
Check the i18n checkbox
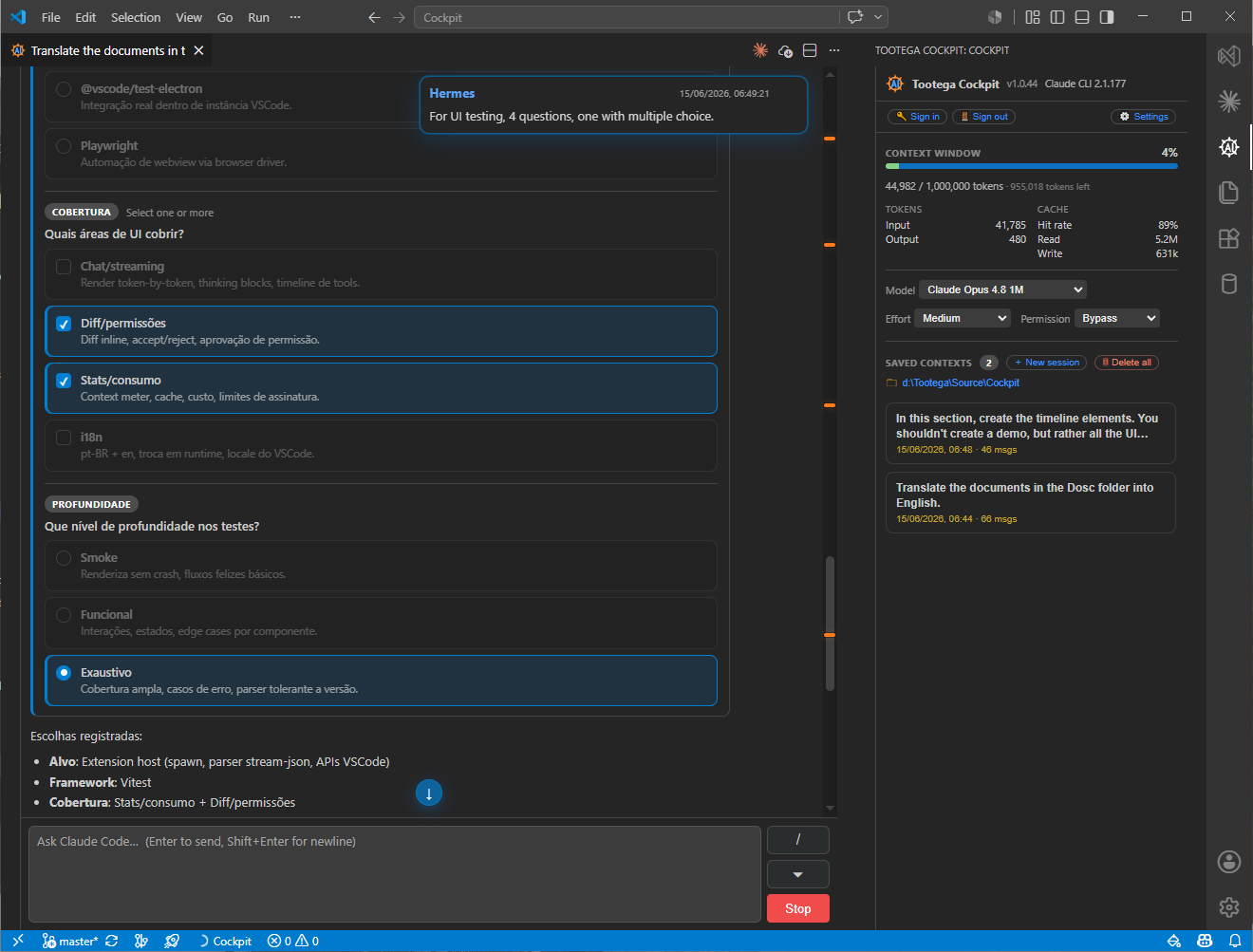point(64,438)
